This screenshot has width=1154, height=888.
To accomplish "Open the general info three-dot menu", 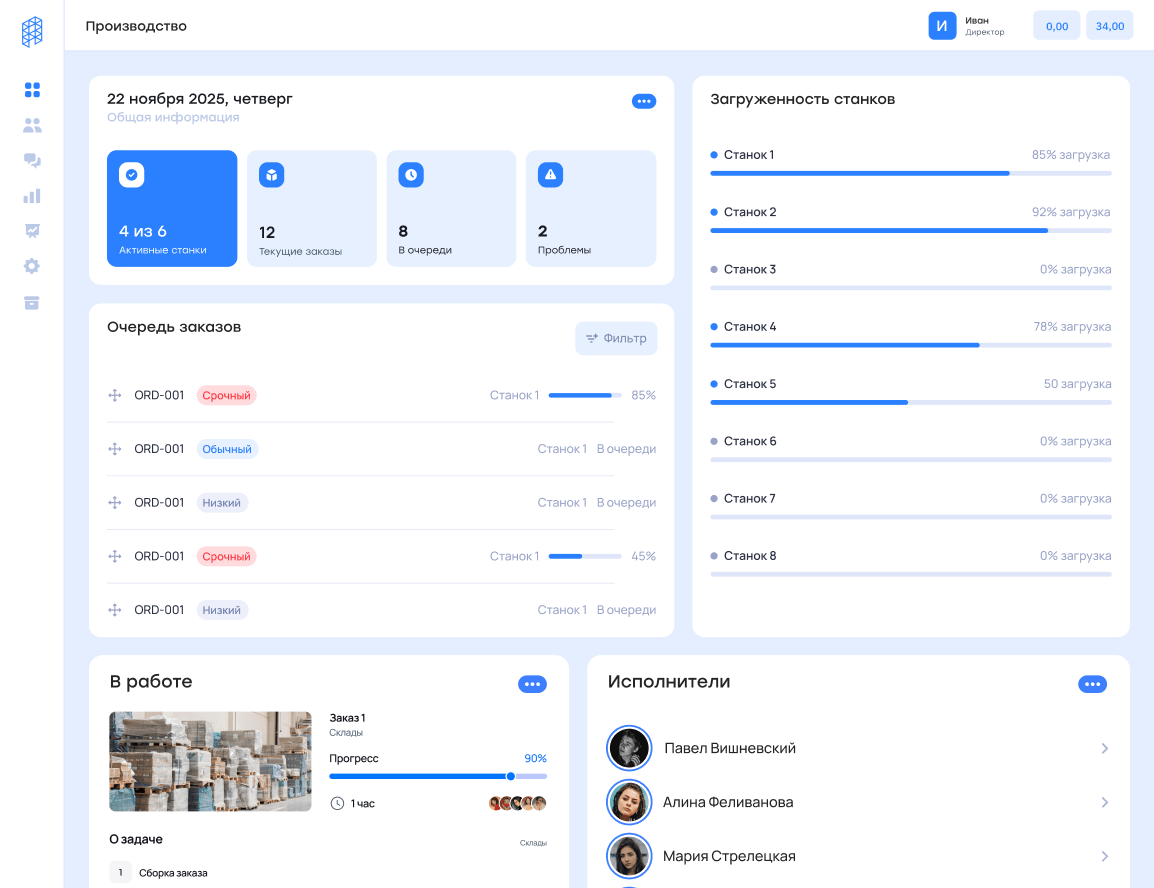I will 644,101.
